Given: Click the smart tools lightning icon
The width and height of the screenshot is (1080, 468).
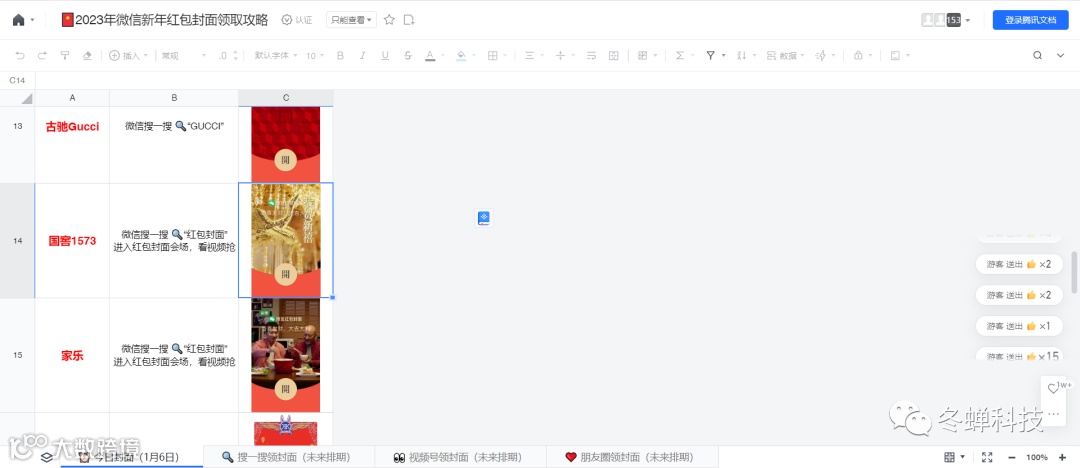Looking at the screenshot, I should (x=820, y=56).
